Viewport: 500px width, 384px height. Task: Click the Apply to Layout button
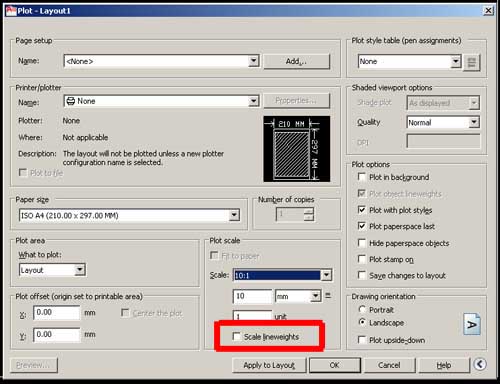pos(269,365)
